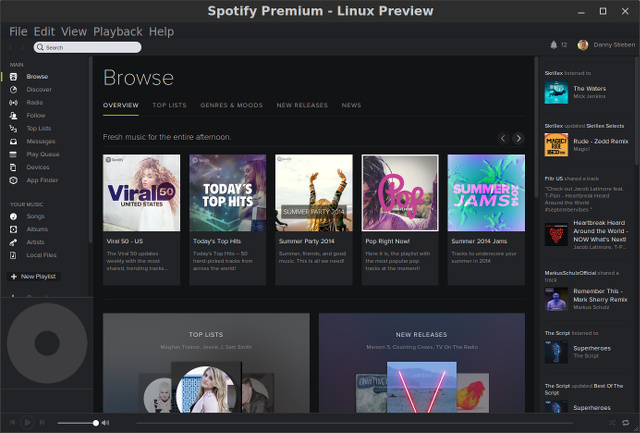This screenshot has width=640, height=433.
Task: Click in the Search field
Action: (87, 47)
